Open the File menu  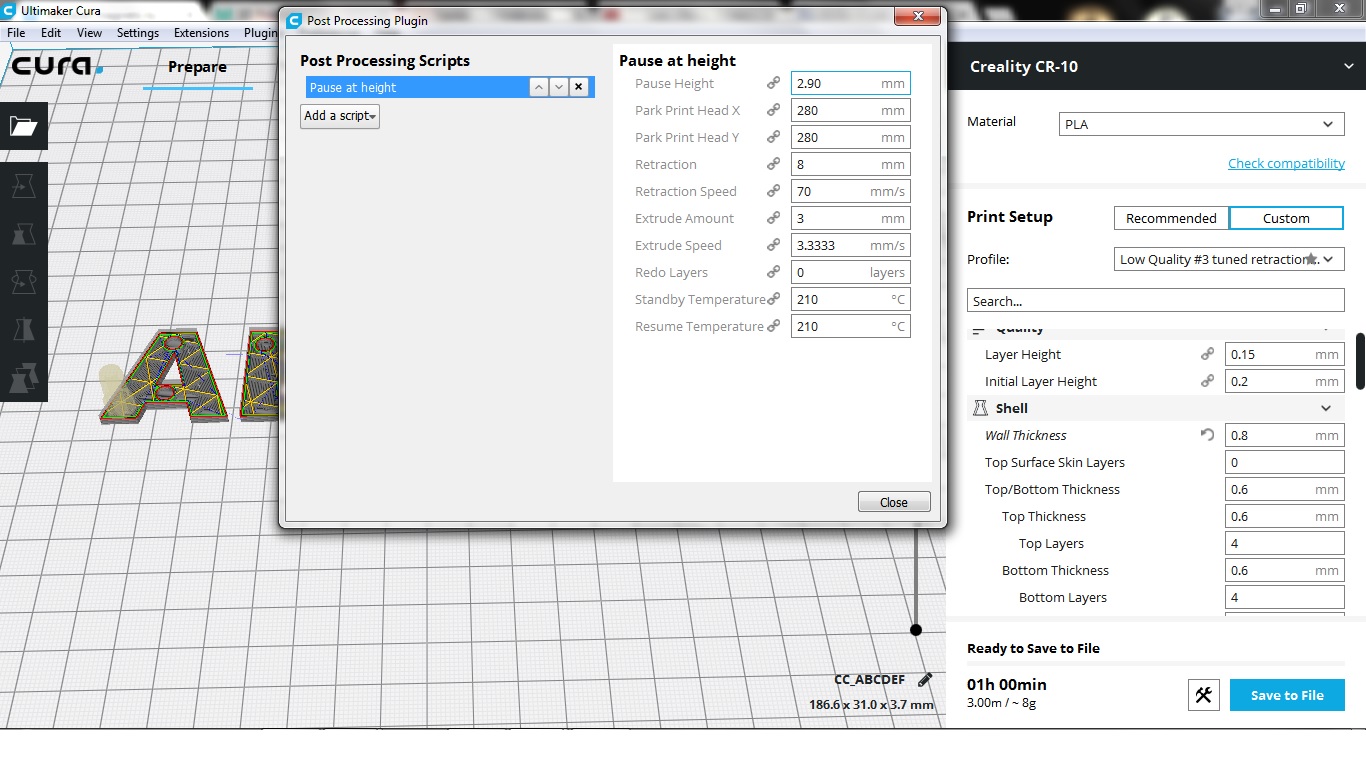click(x=16, y=33)
